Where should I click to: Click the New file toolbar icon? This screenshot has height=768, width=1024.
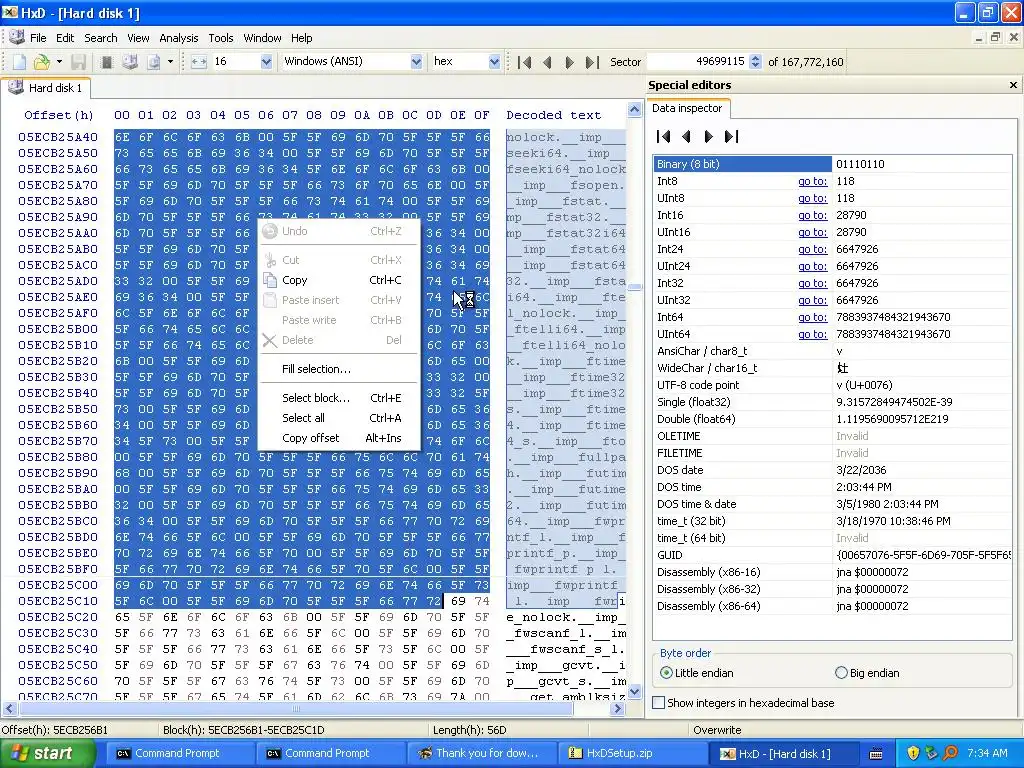[19, 62]
